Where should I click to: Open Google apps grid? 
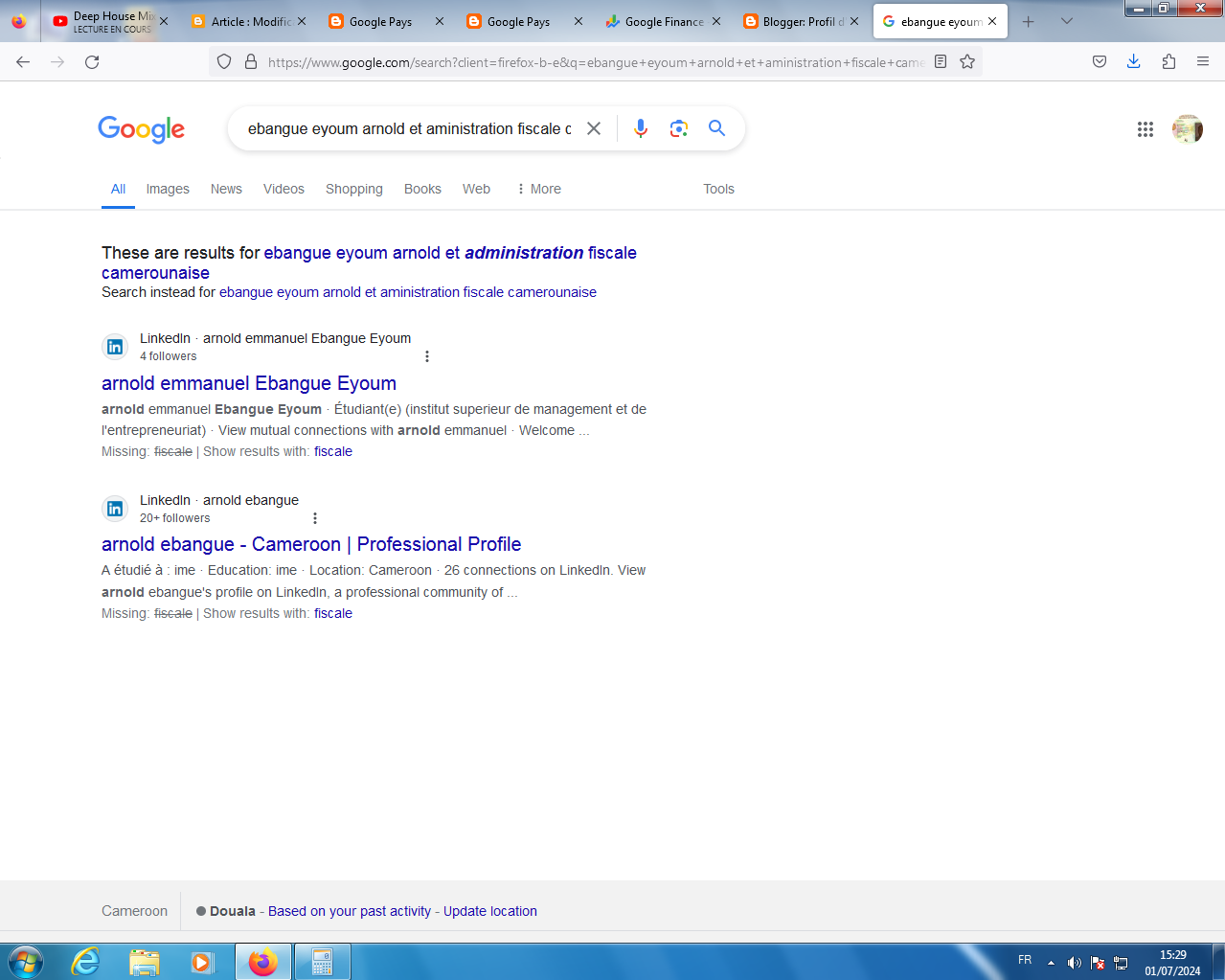tap(1146, 129)
